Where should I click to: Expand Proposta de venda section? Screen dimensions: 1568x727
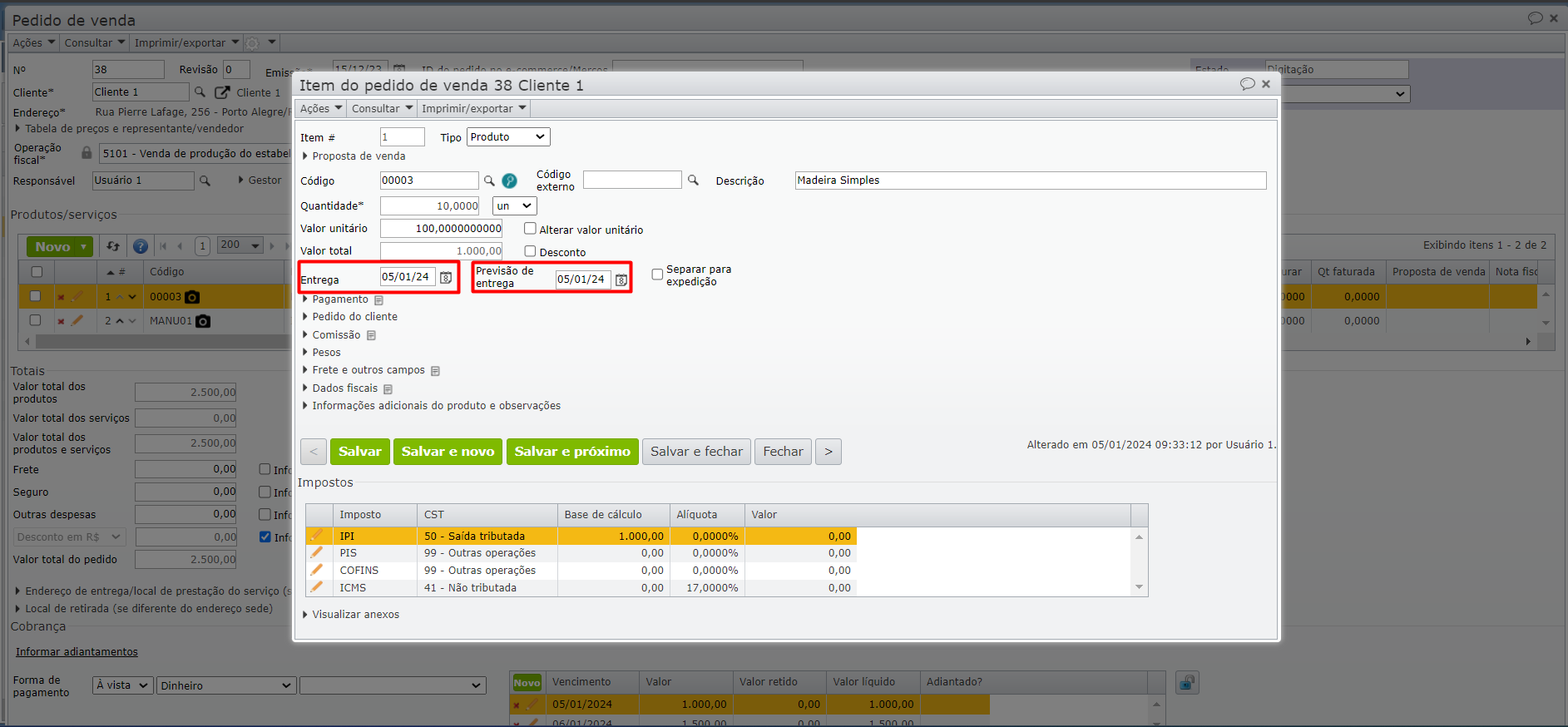tap(354, 156)
